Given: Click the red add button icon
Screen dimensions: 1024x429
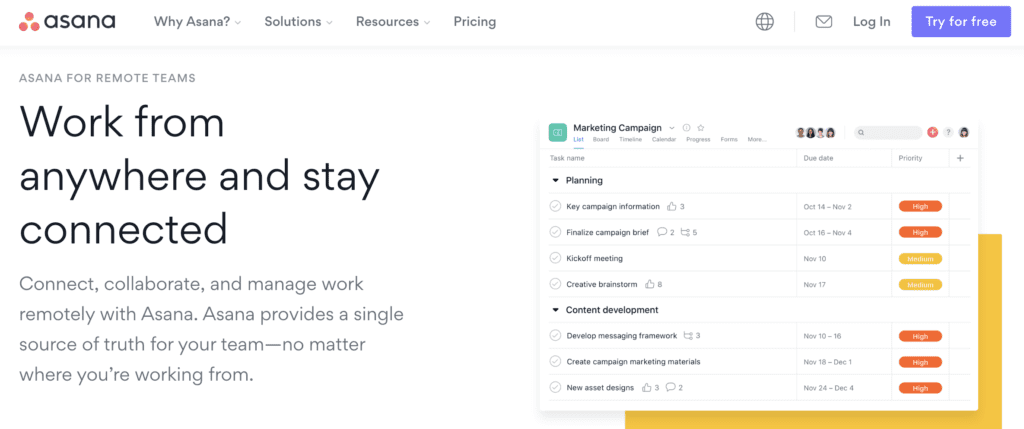Looking at the screenshot, I should [933, 133].
